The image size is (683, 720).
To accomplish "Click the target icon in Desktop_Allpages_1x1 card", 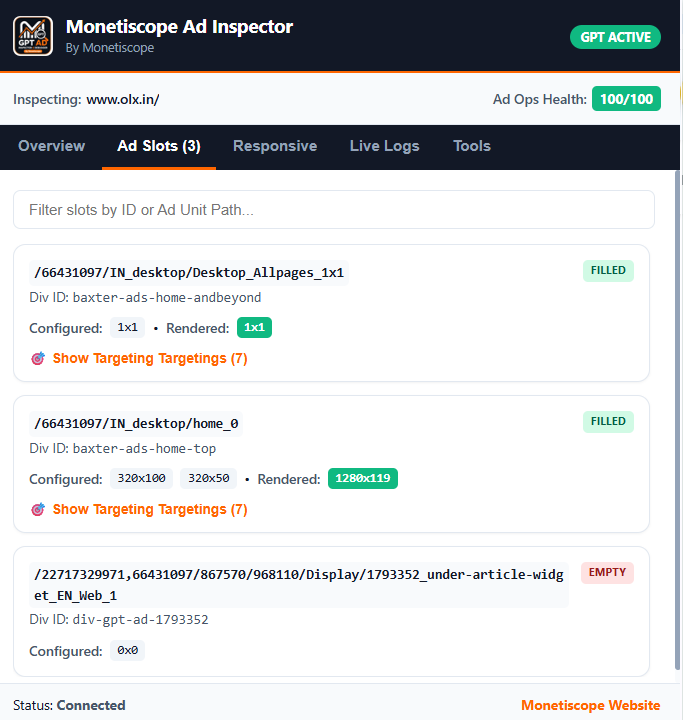I will point(38,359).
